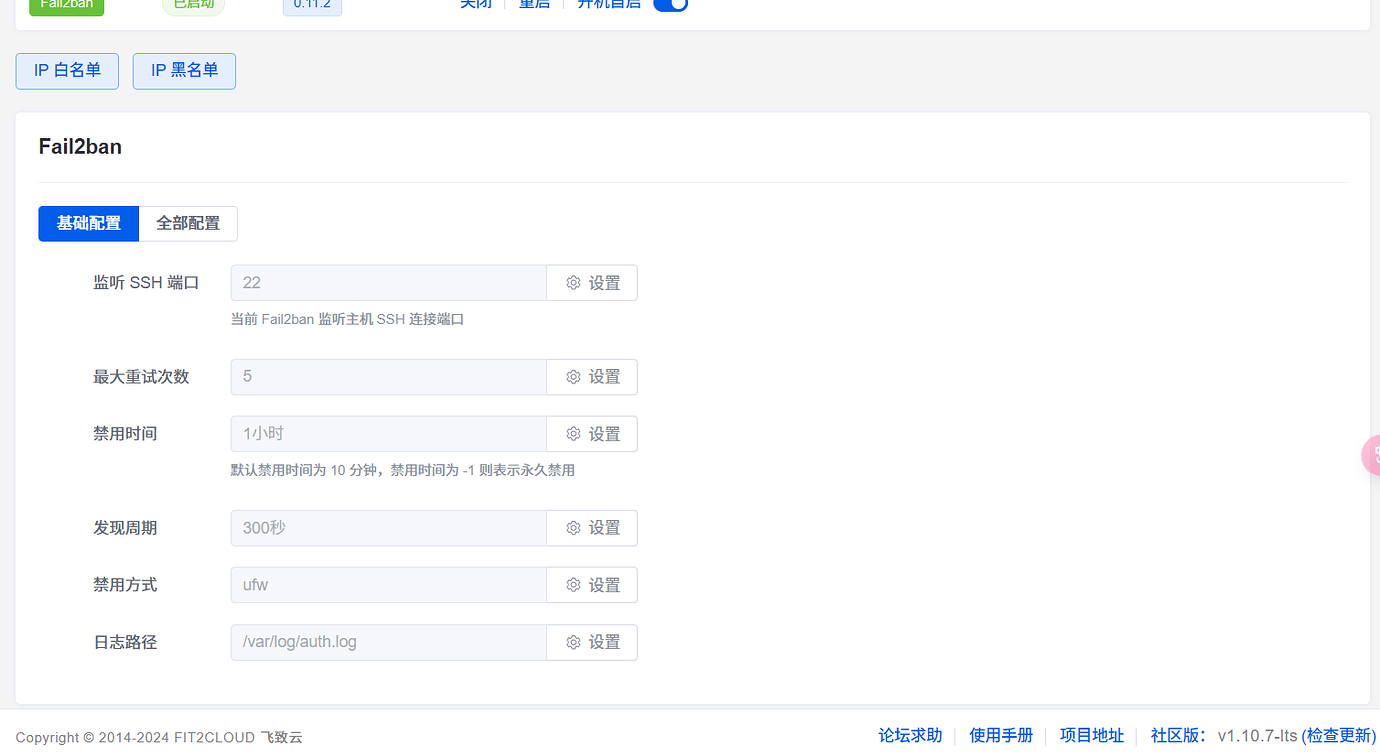
Task: Click the SSH port input field showing 22
Action: point(388,282)
